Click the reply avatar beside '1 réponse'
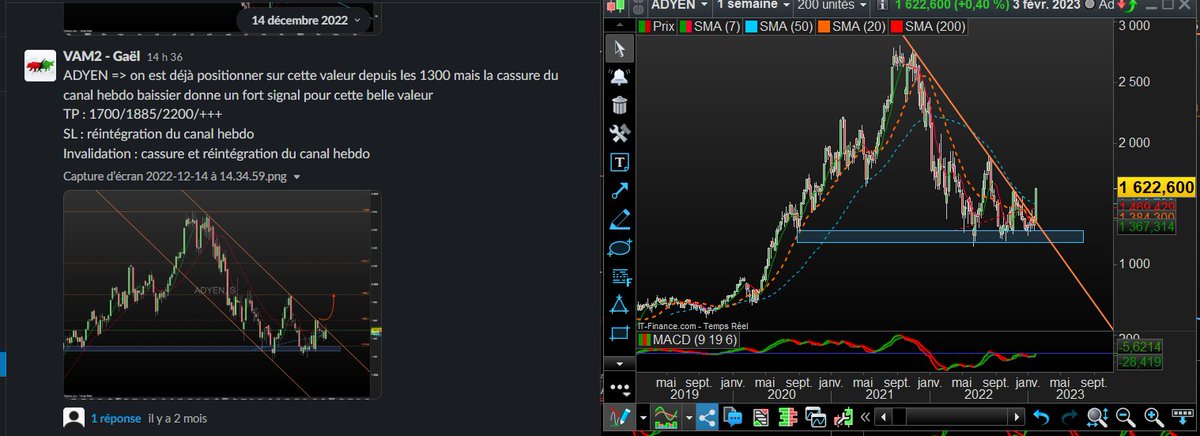The image size is (1200, 436). pos(73,418)
